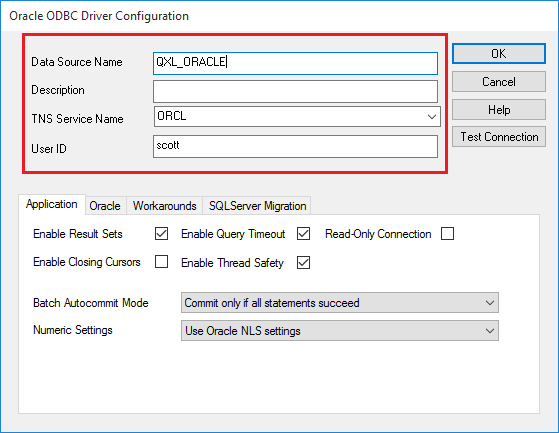The height and width of the screenshot is (433, 559).
Task: Click the Cancel button
Action: coord(499,82)
